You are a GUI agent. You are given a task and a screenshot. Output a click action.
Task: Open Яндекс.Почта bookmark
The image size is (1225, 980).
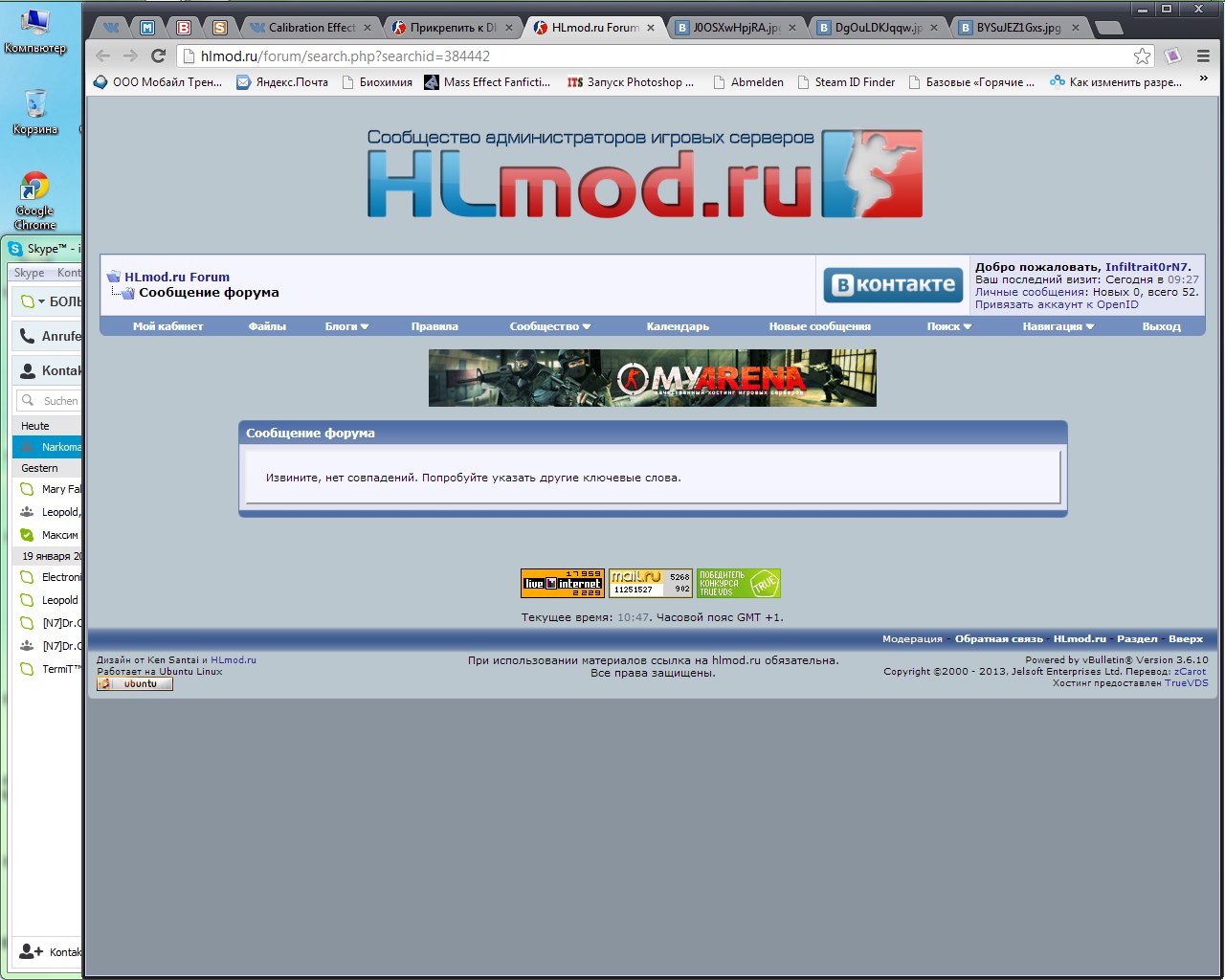(x=282, y=82)
